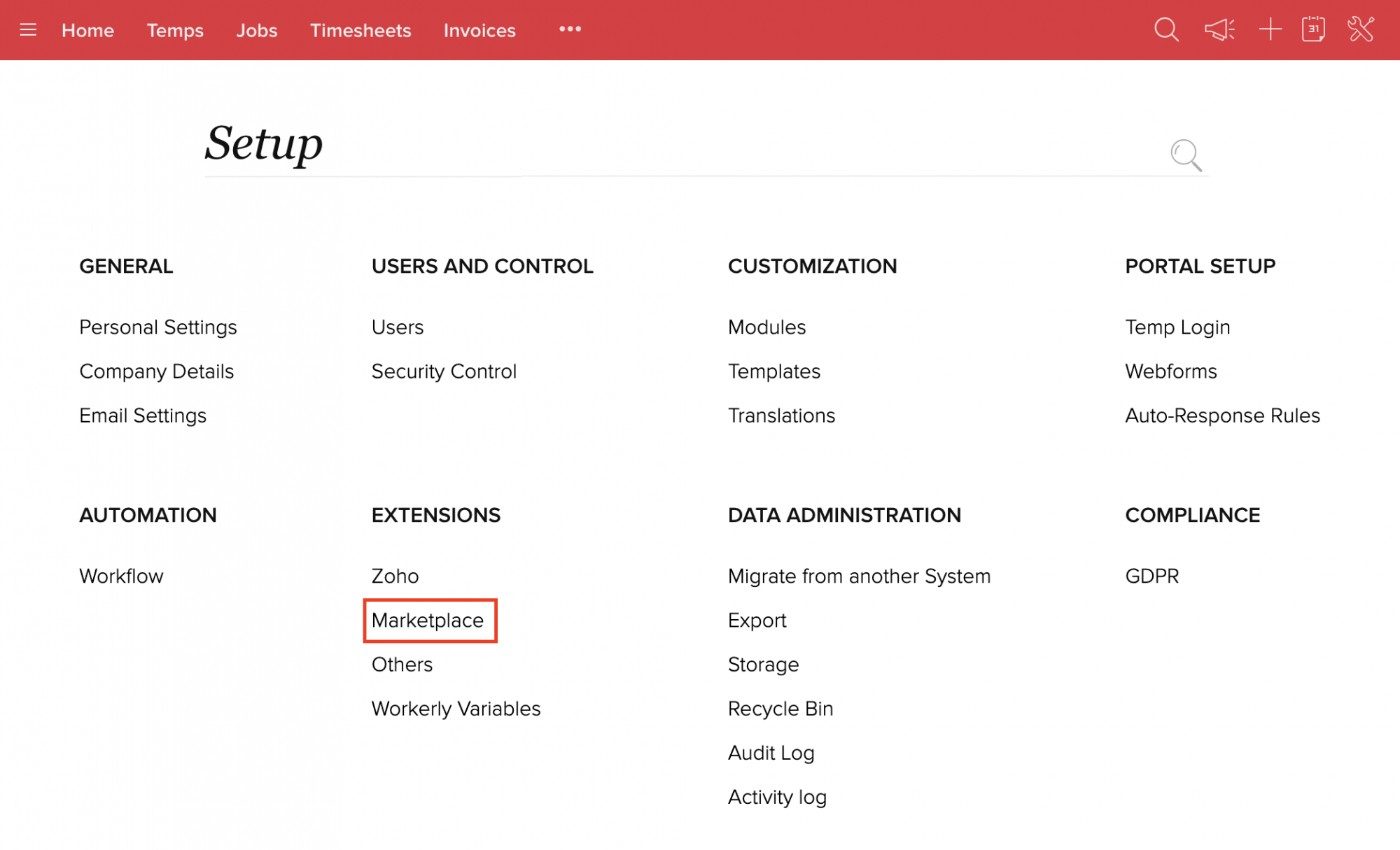Go to the Timesheets tab
Screen dimensions: 1400x850
[x=360, y=31]
